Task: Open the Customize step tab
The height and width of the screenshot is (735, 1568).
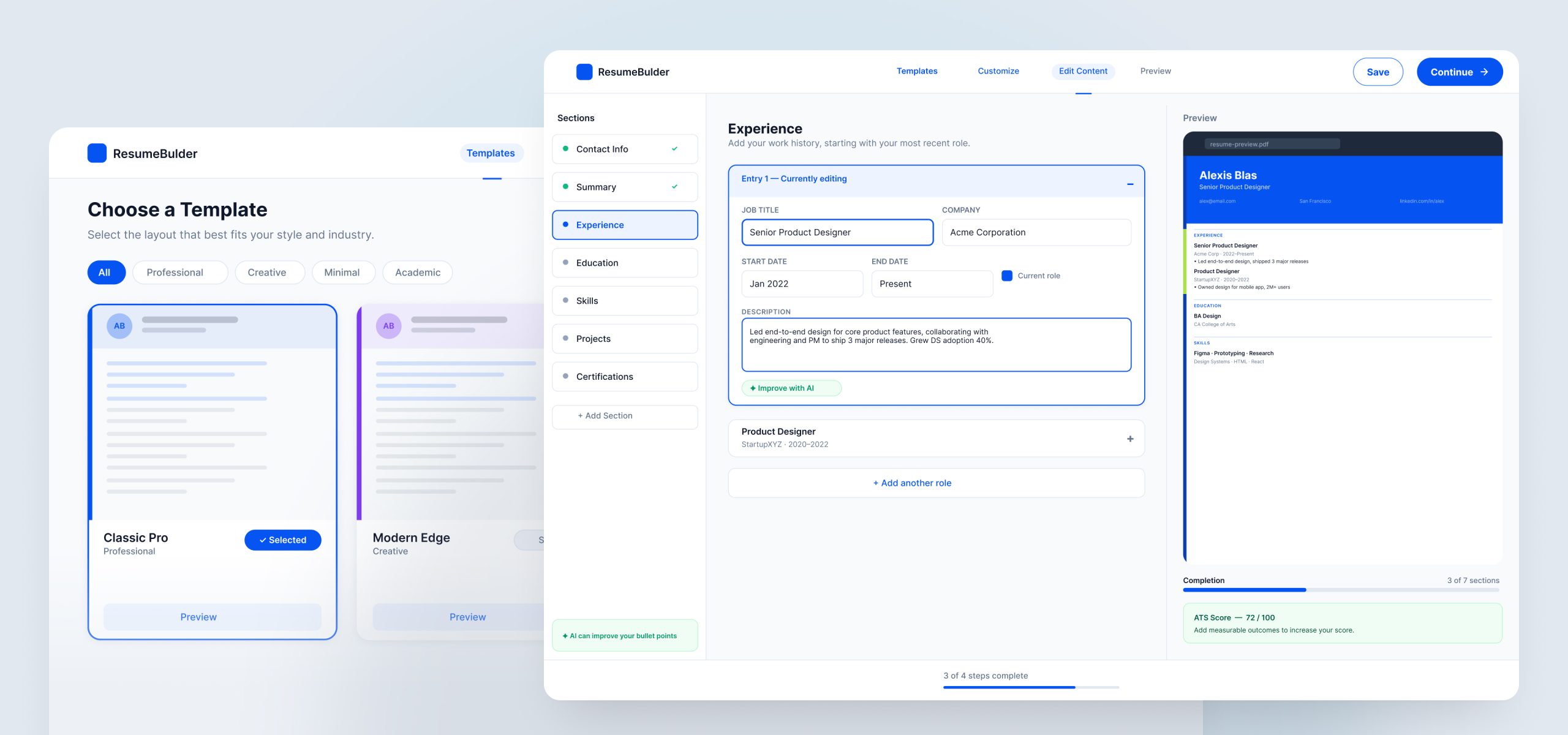Action: (998, 71)
